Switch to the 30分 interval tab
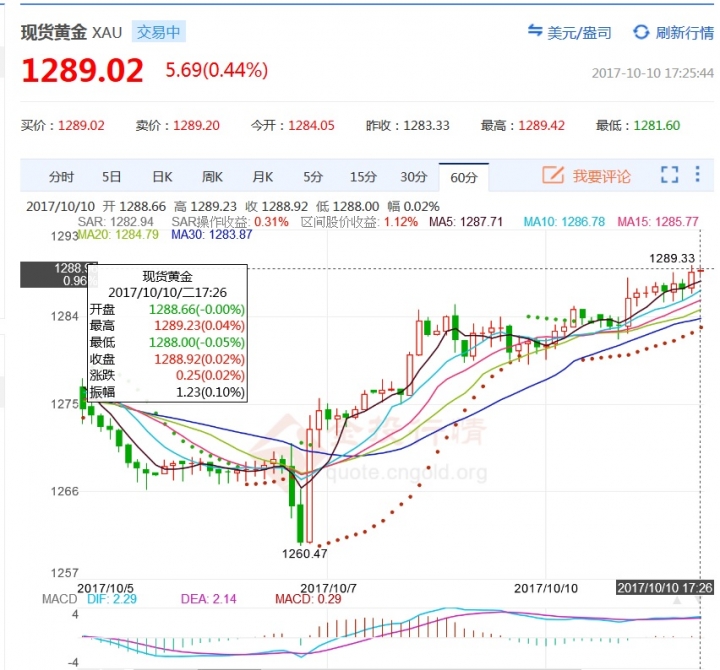The height and width of the screenshot is (670, 720). click(x=413, y=177)
